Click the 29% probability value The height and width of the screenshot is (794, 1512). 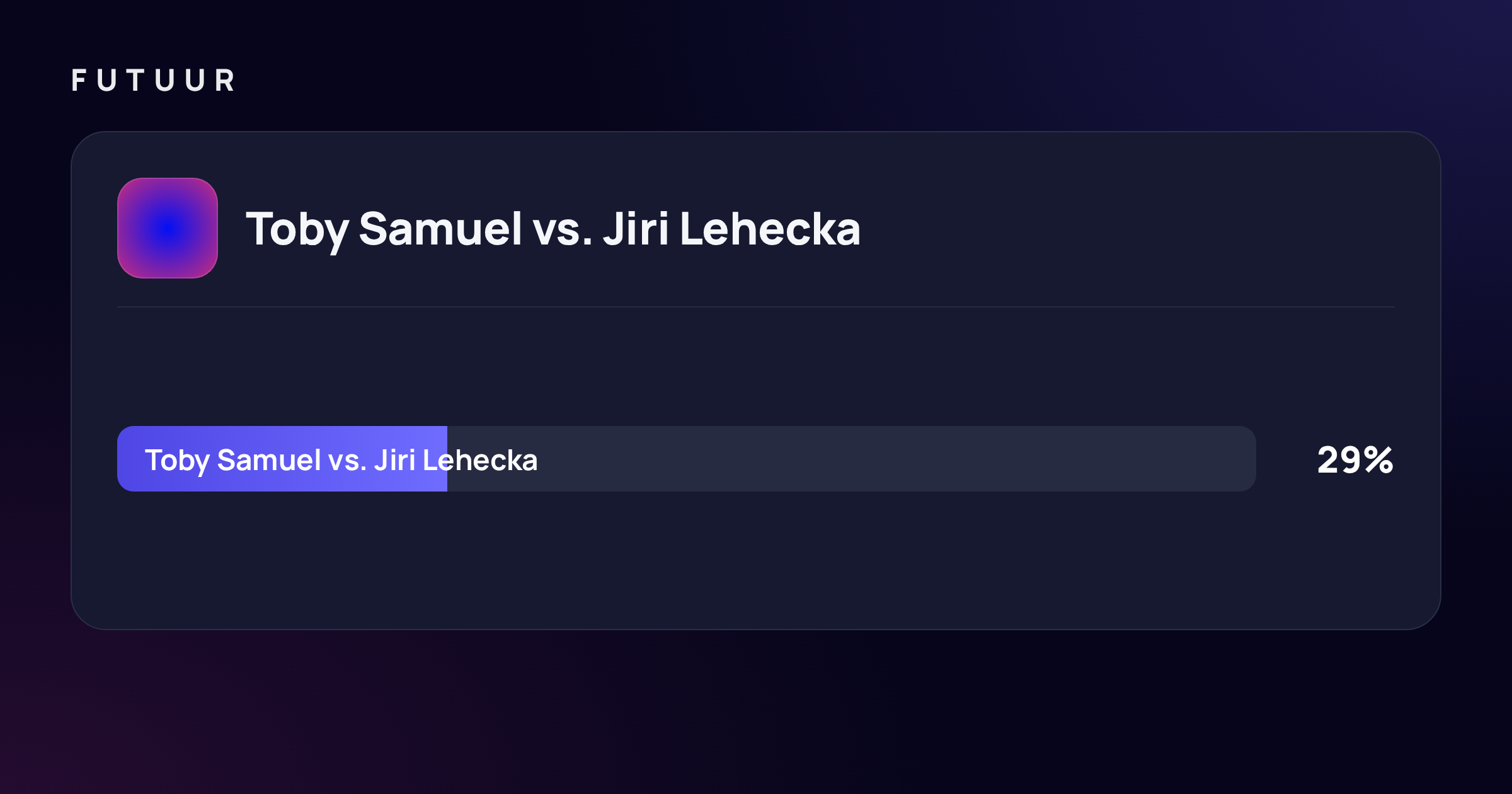[1355, 460]
